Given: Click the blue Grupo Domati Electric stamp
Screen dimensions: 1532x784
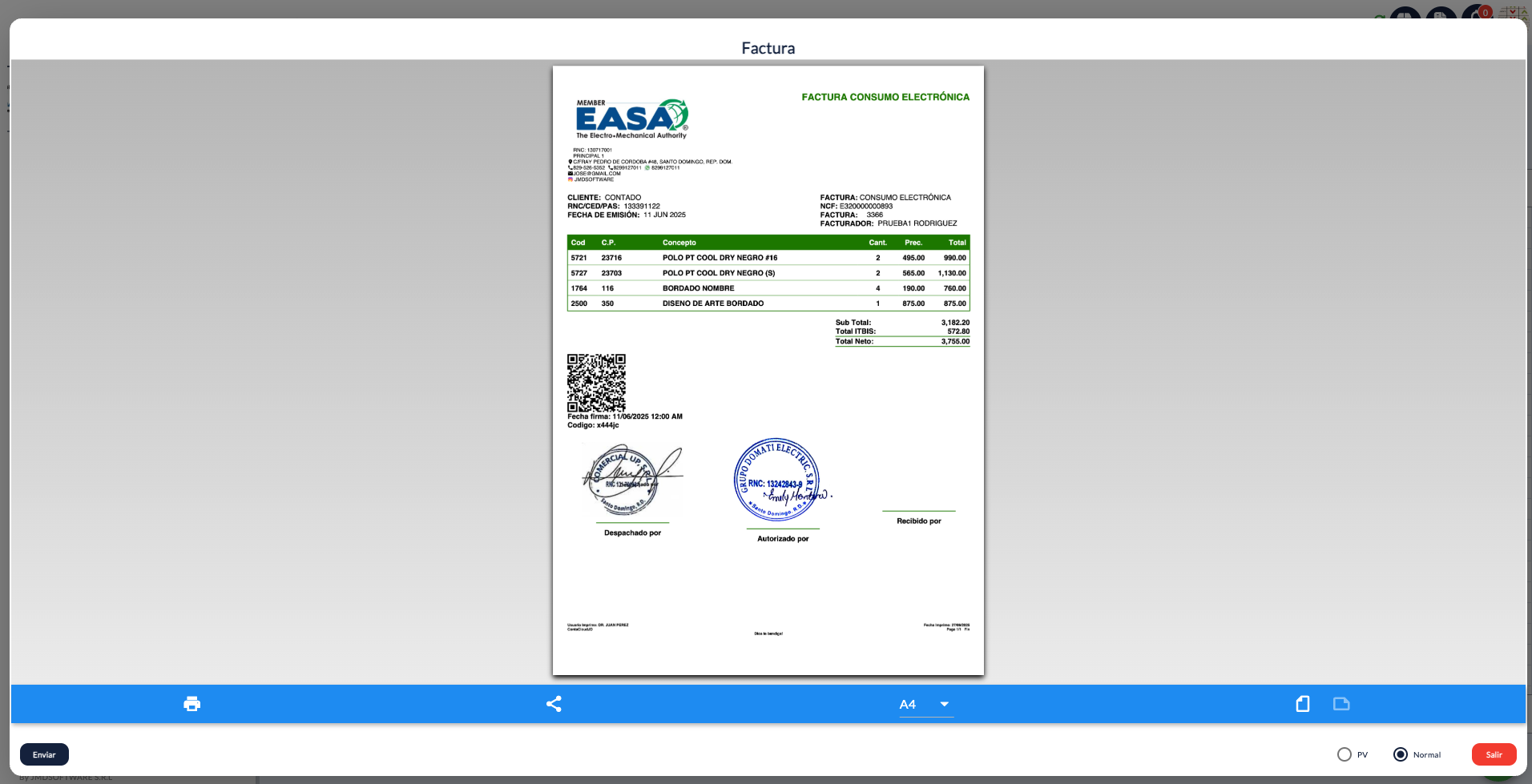Looking at the screenshot, I should [x=778, y=480].
